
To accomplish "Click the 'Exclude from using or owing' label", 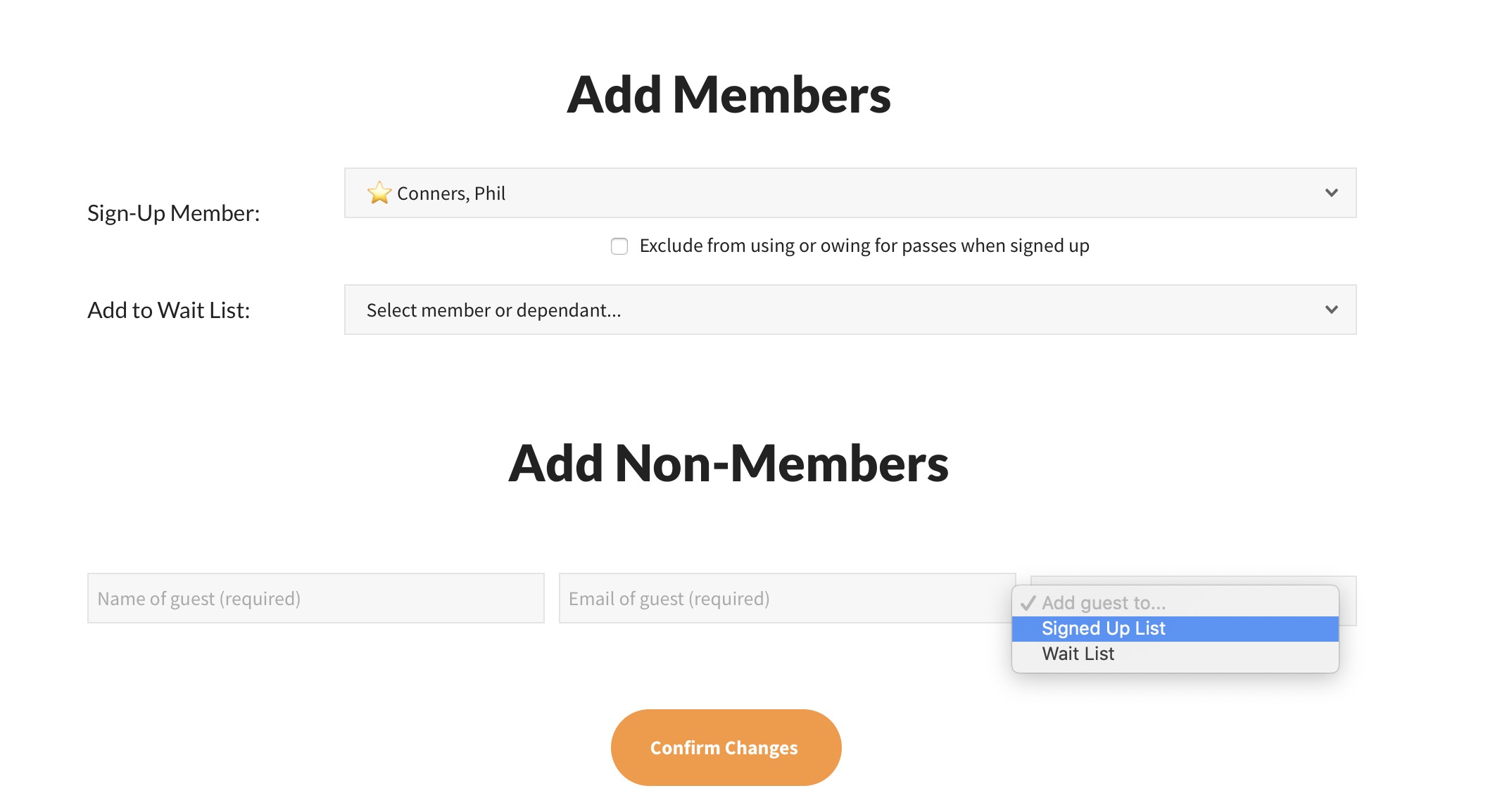I will (x=864, y=246).
